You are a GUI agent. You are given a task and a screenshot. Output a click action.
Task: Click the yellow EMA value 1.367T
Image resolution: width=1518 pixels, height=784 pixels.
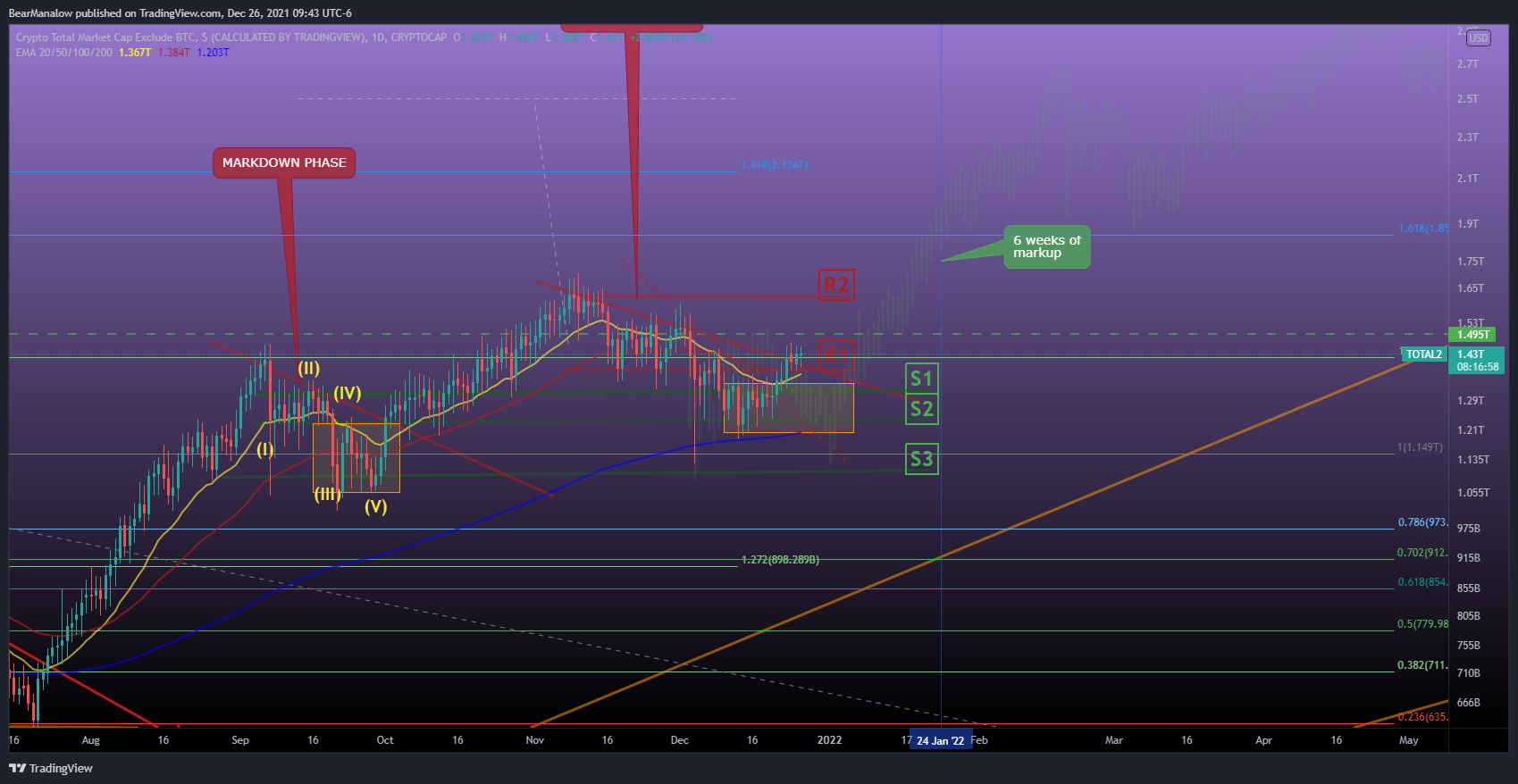coord(135,53)
